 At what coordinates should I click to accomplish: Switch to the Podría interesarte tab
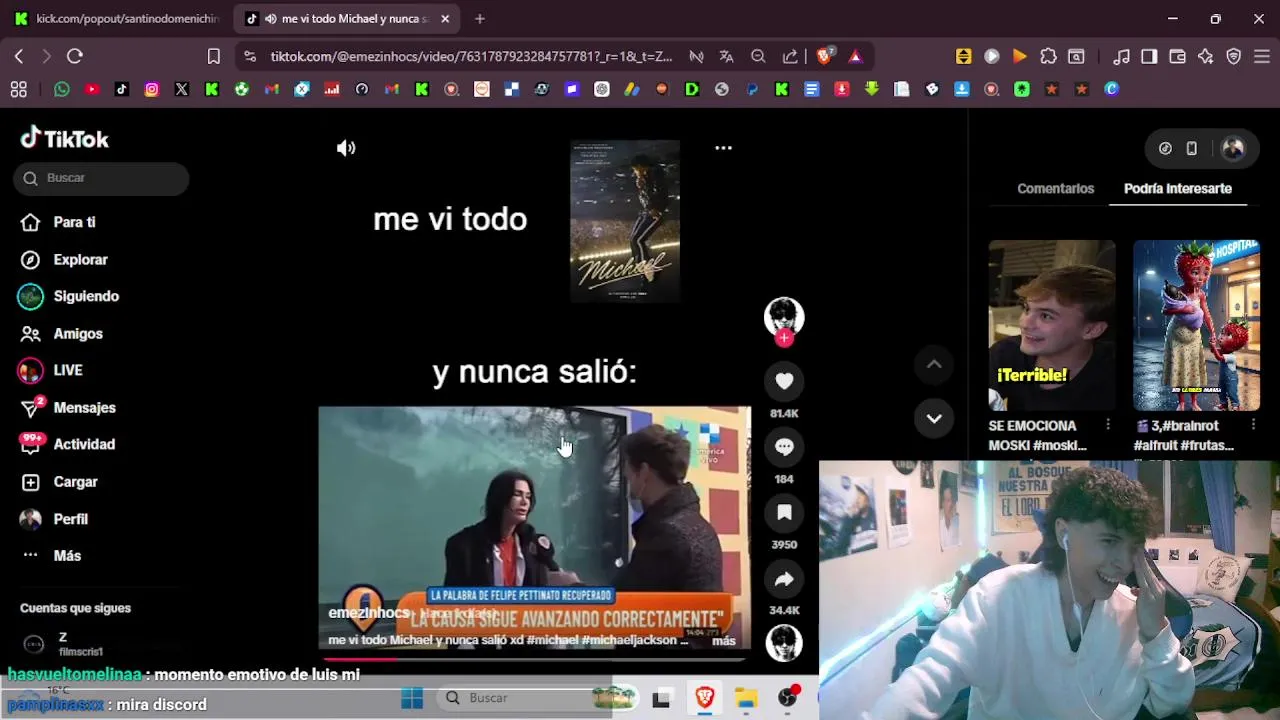1177,188
